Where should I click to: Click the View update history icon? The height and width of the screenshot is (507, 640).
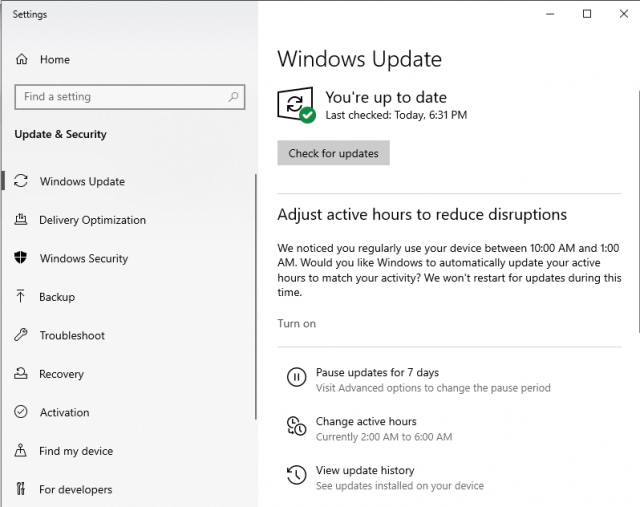coord(296,475)
